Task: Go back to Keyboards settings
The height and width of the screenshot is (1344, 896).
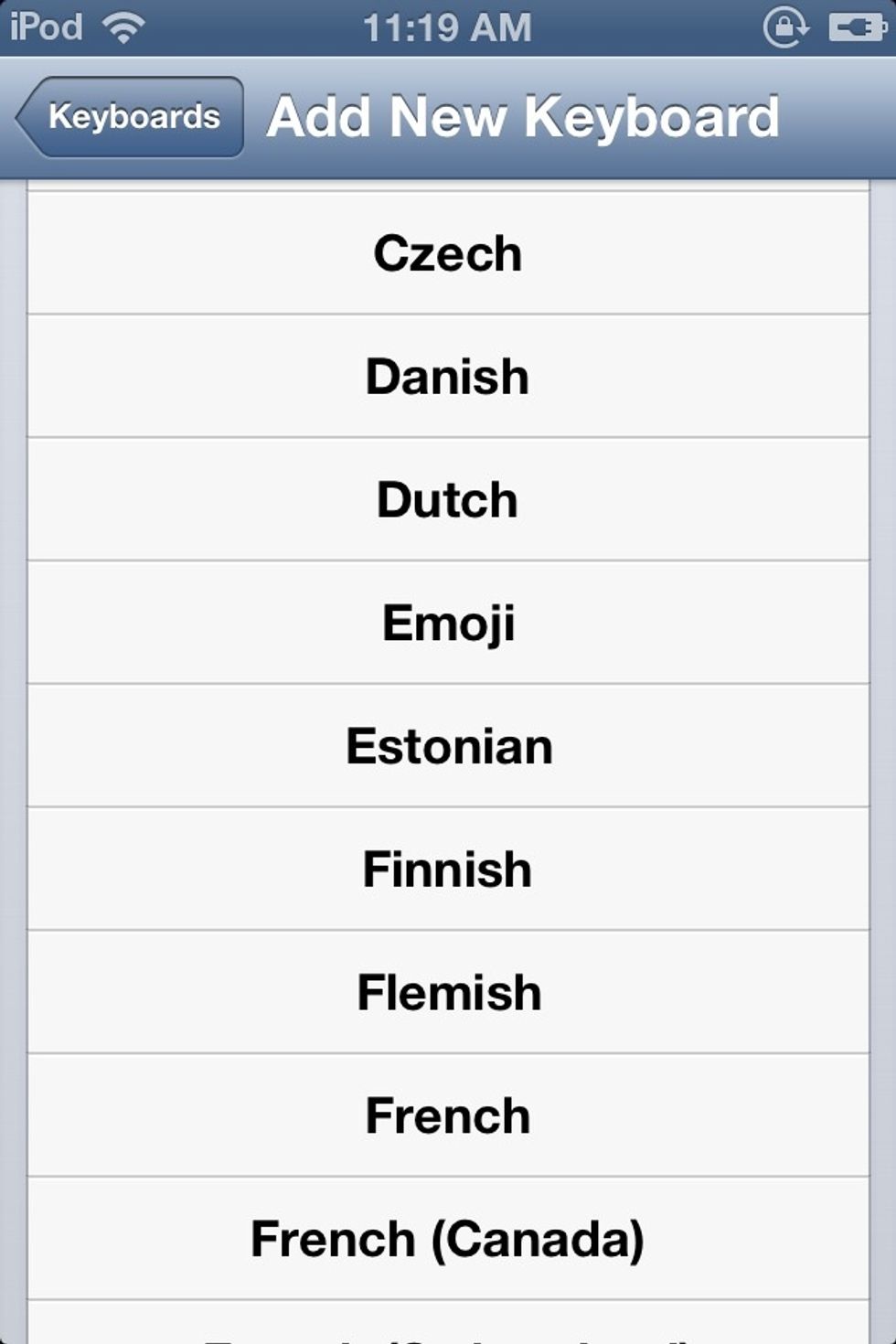Action: click(x=130, y=117)
